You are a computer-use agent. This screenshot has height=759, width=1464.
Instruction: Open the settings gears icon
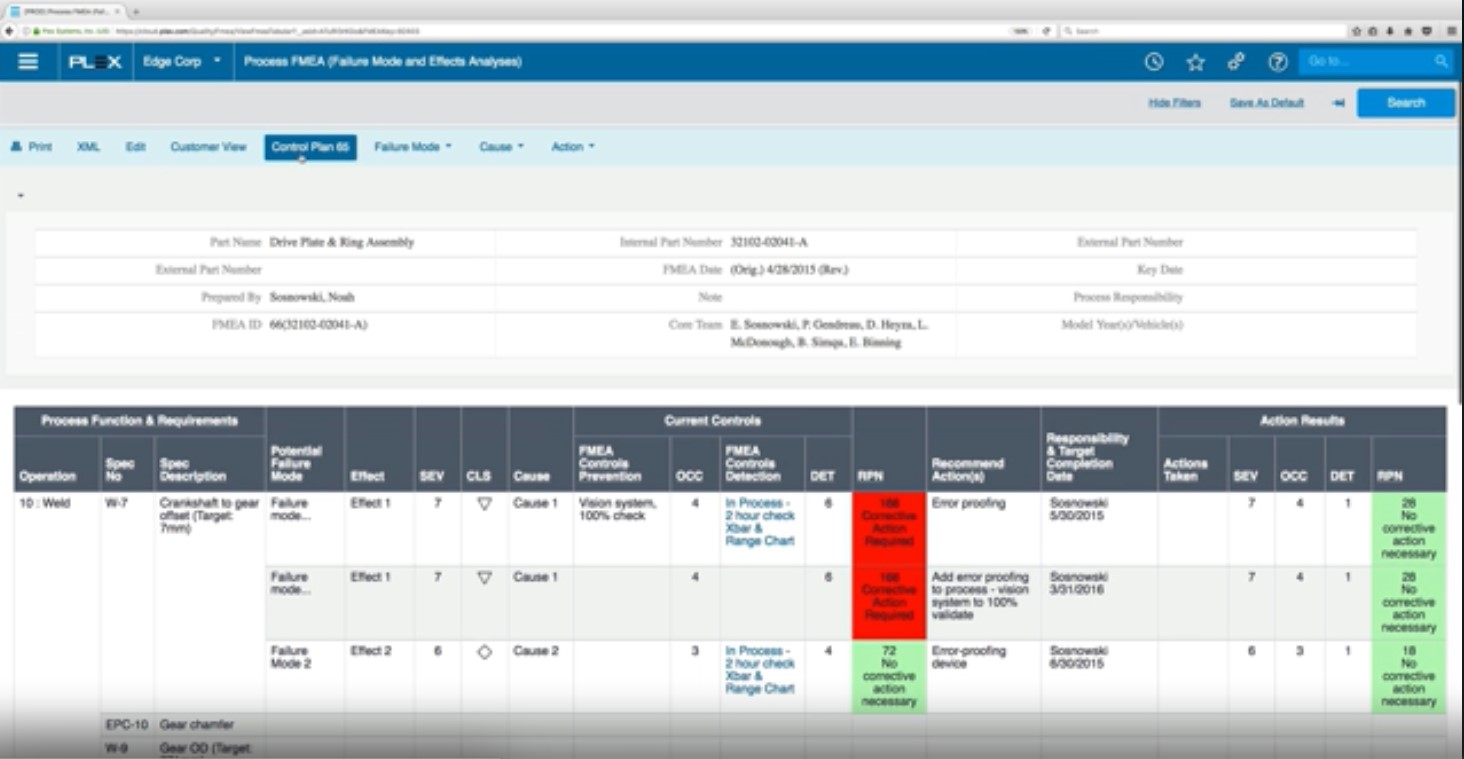click(x=1234, y=62)
